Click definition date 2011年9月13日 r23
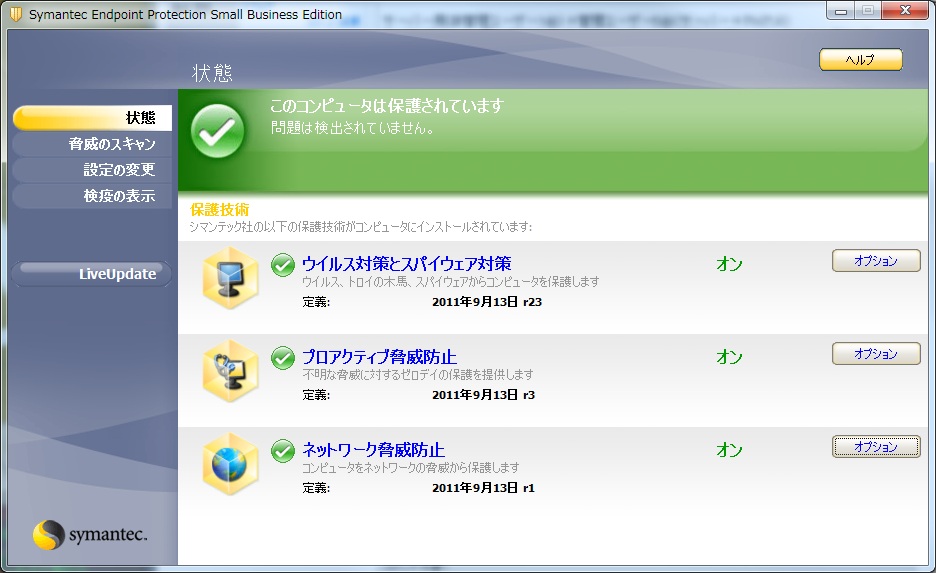936x573 pixels. (x=487, y=302)
